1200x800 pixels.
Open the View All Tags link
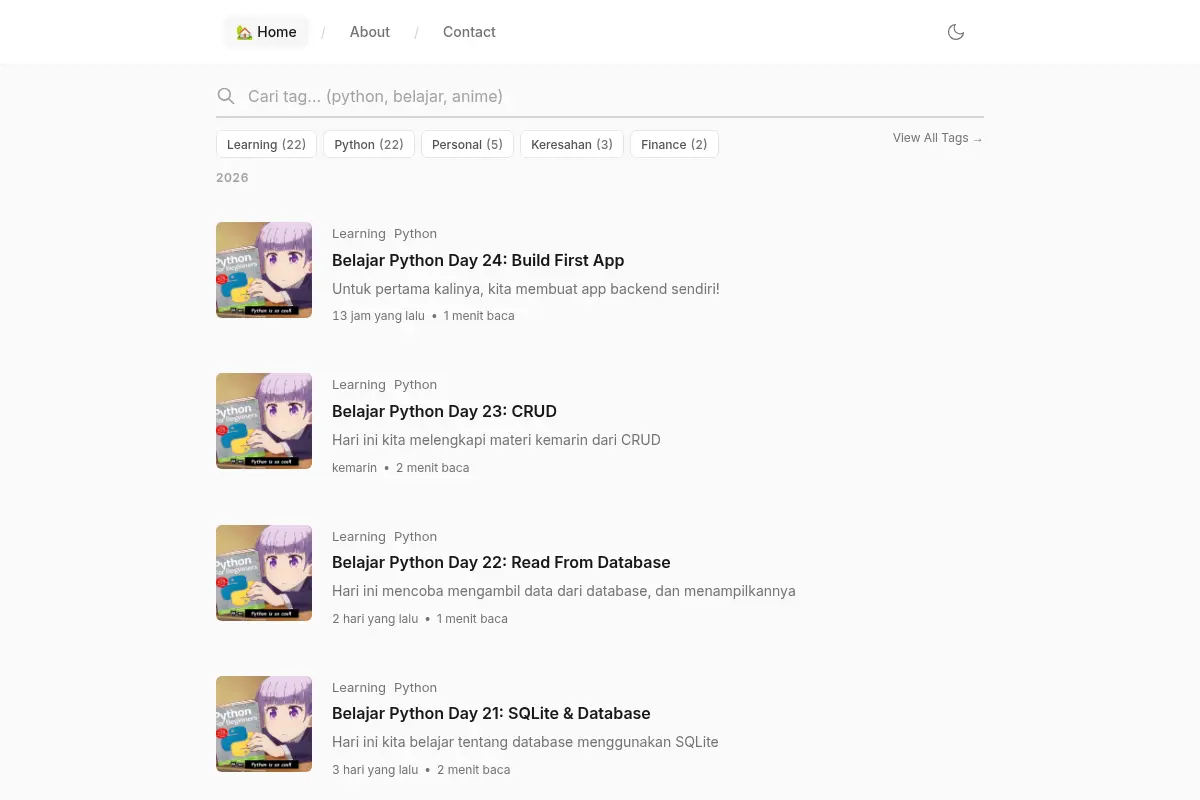pyautogui.click(x=938, y=138)
